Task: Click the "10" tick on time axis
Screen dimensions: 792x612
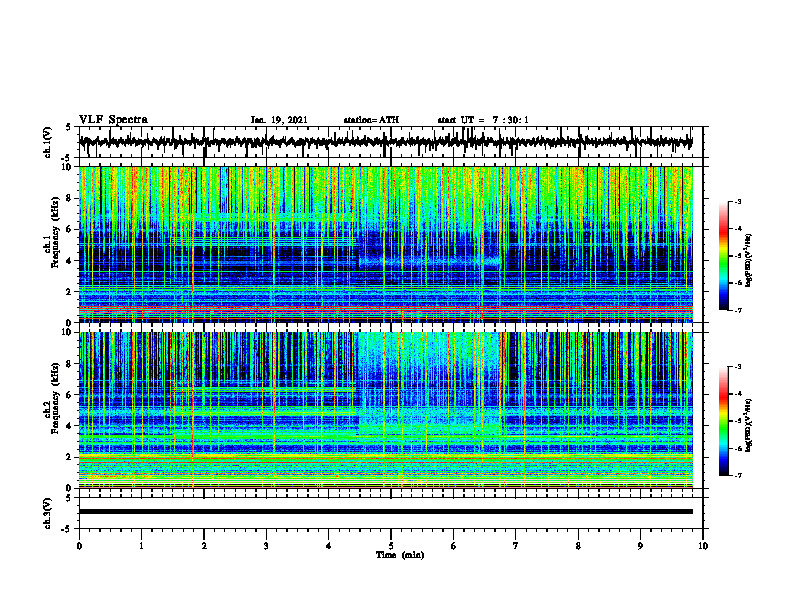Action: pos(703,546)
